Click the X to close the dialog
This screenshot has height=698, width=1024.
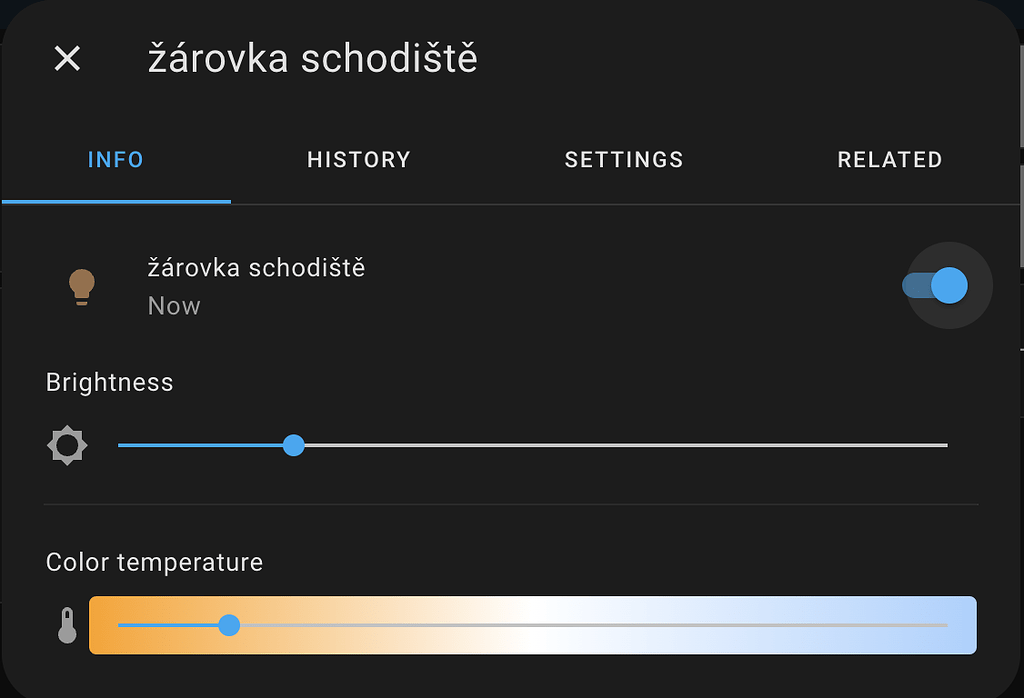(x=67, y=58)
